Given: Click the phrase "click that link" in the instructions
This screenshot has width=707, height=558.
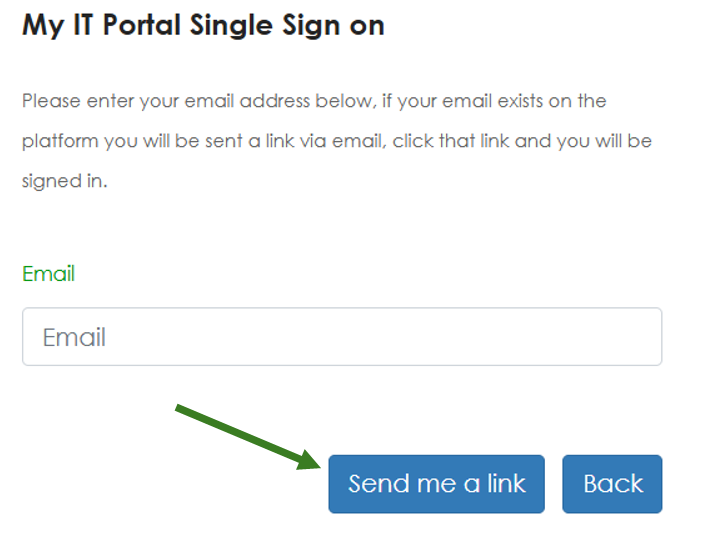Looking at the screenshot, I should [450, 141].
